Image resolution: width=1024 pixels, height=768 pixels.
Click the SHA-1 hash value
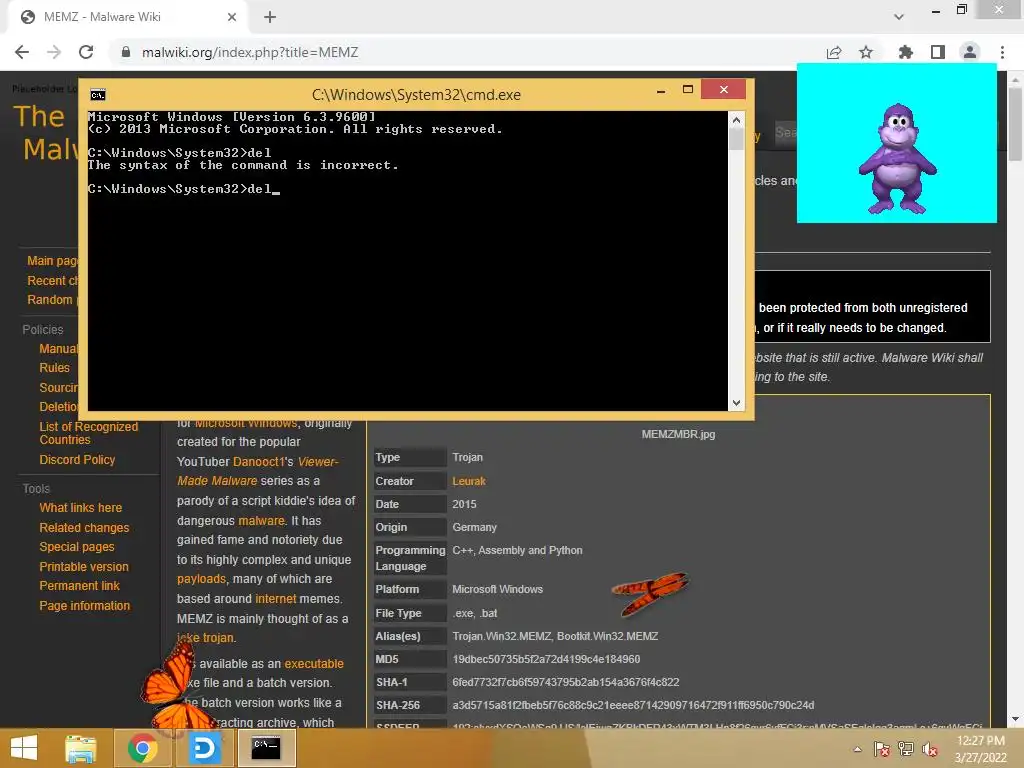[566, 682]
